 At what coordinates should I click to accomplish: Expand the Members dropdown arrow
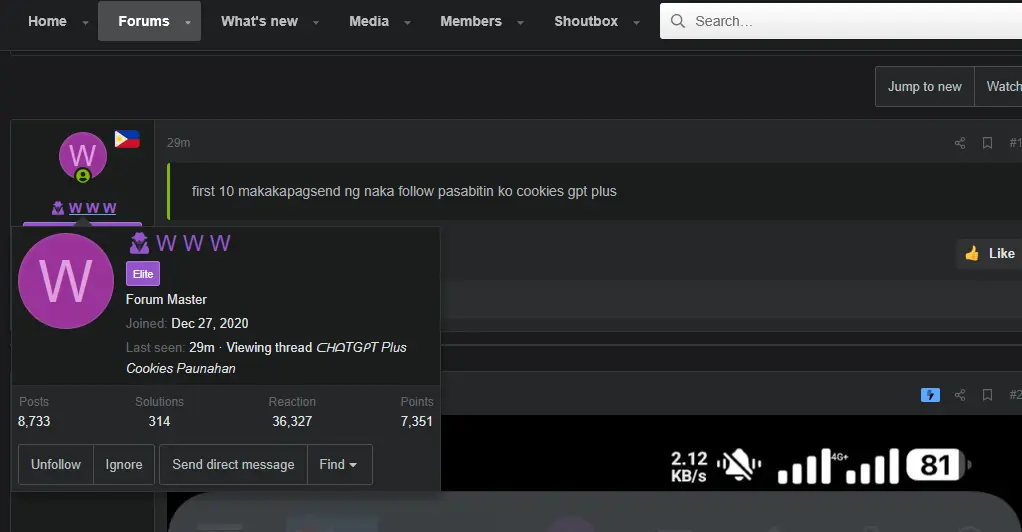pyautogui.click(x=520, y=22)
